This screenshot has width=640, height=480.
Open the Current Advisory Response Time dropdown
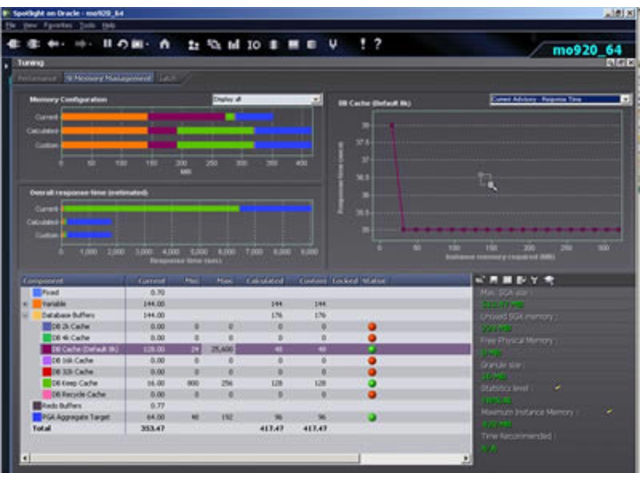click(560, 100)
